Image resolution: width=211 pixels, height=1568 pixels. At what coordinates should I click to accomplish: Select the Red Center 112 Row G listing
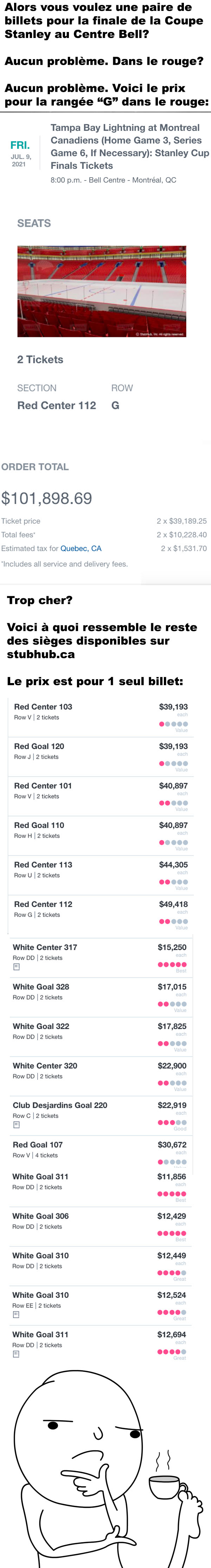point(101,914)
